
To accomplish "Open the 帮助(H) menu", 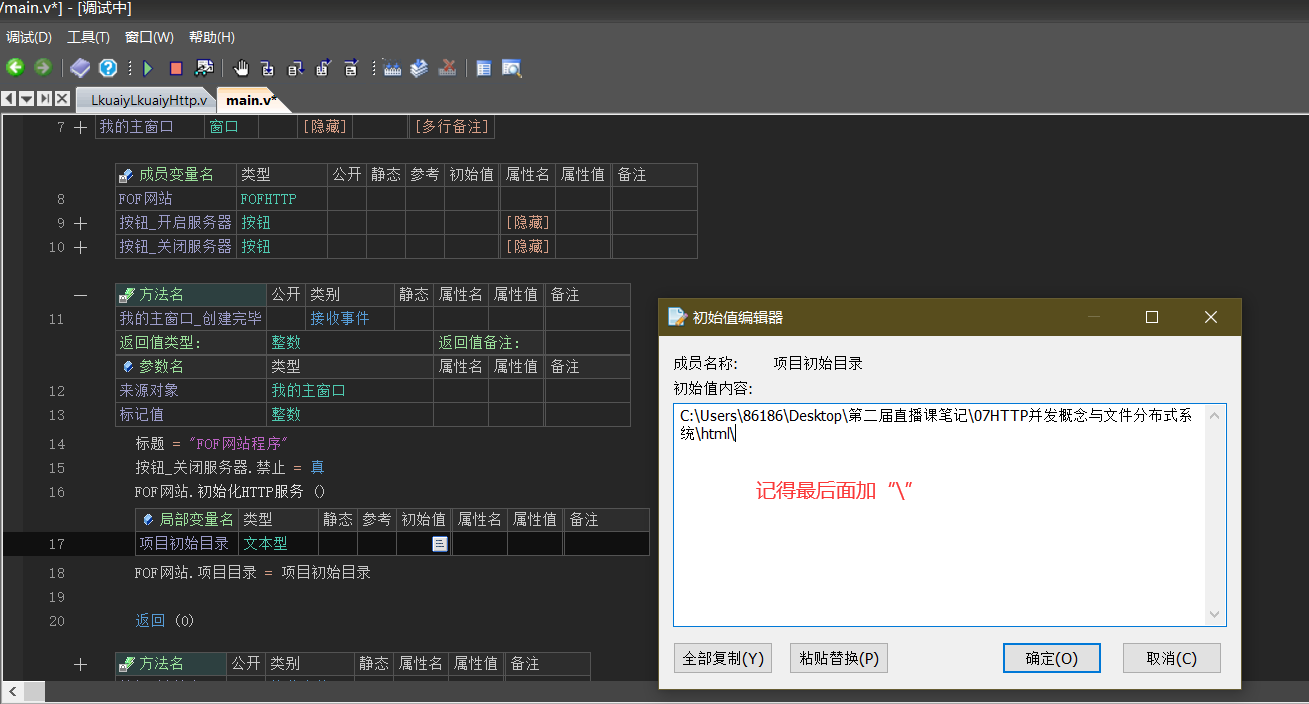I will 212,37.
